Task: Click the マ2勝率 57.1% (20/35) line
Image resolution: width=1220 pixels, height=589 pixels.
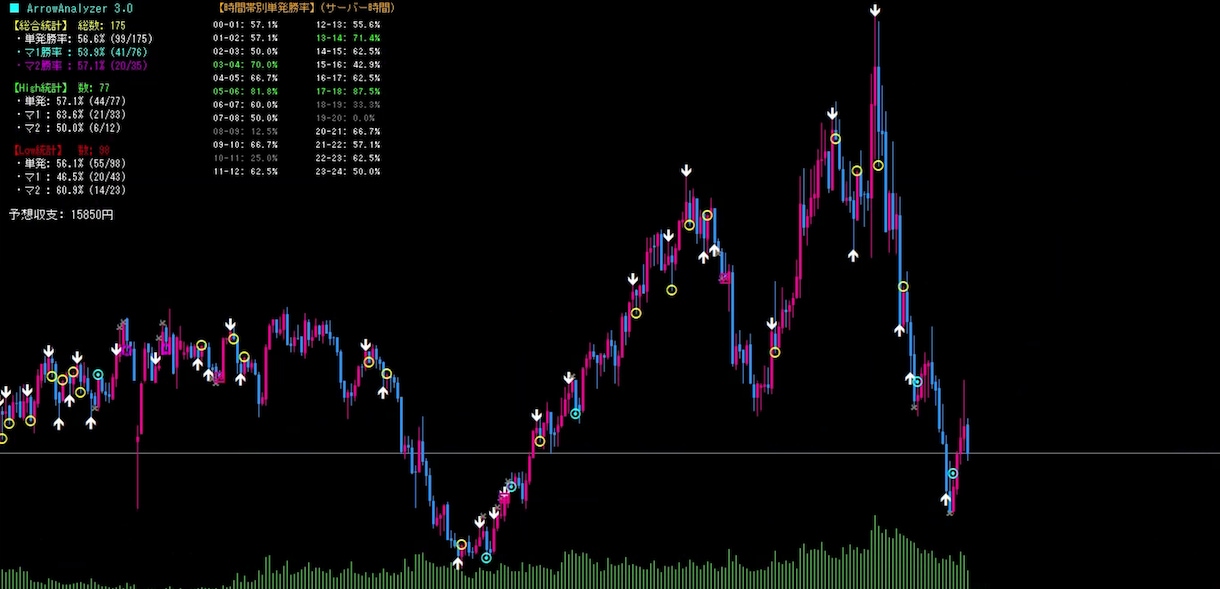Action: click(x=82, y=67)
